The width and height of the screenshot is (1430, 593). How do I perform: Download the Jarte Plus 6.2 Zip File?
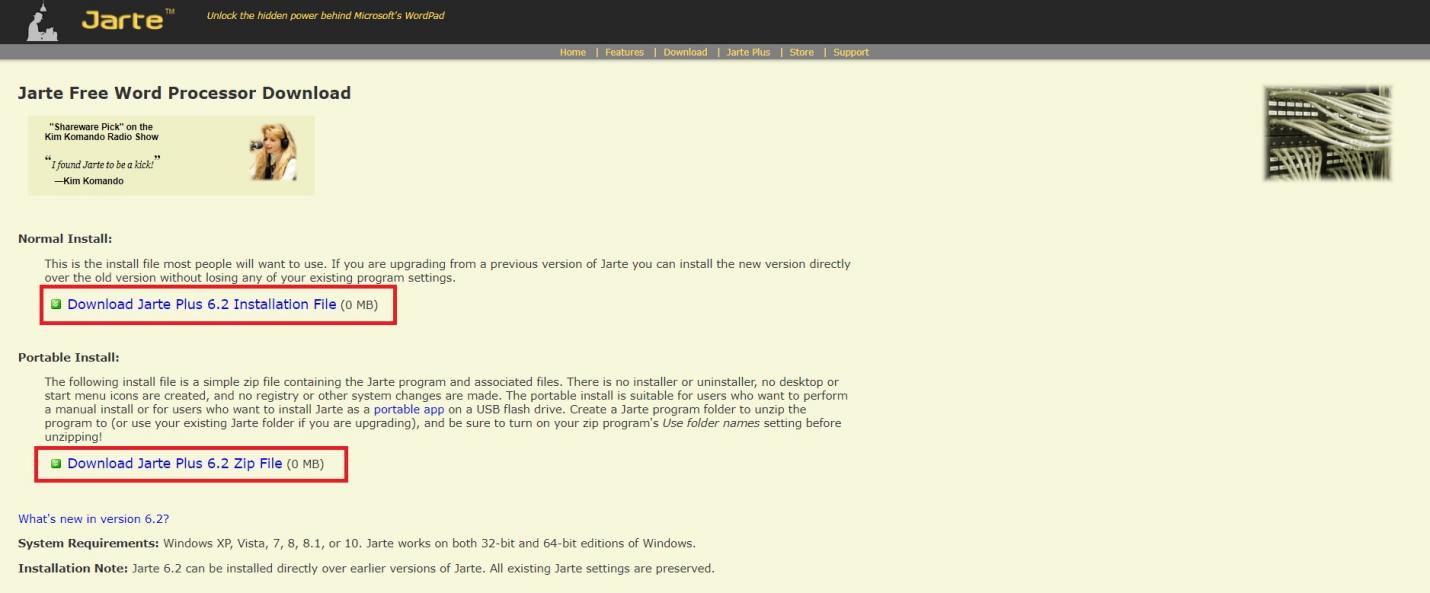tap(175, 463)
